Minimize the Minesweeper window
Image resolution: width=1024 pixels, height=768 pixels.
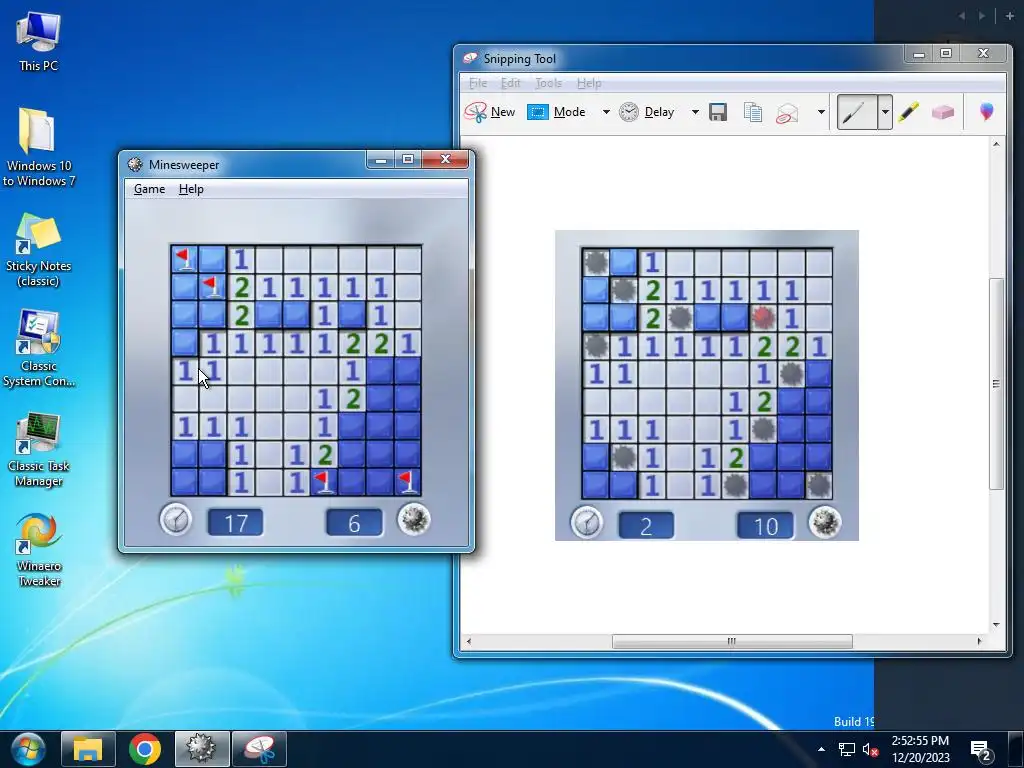(x=381, y=159)
